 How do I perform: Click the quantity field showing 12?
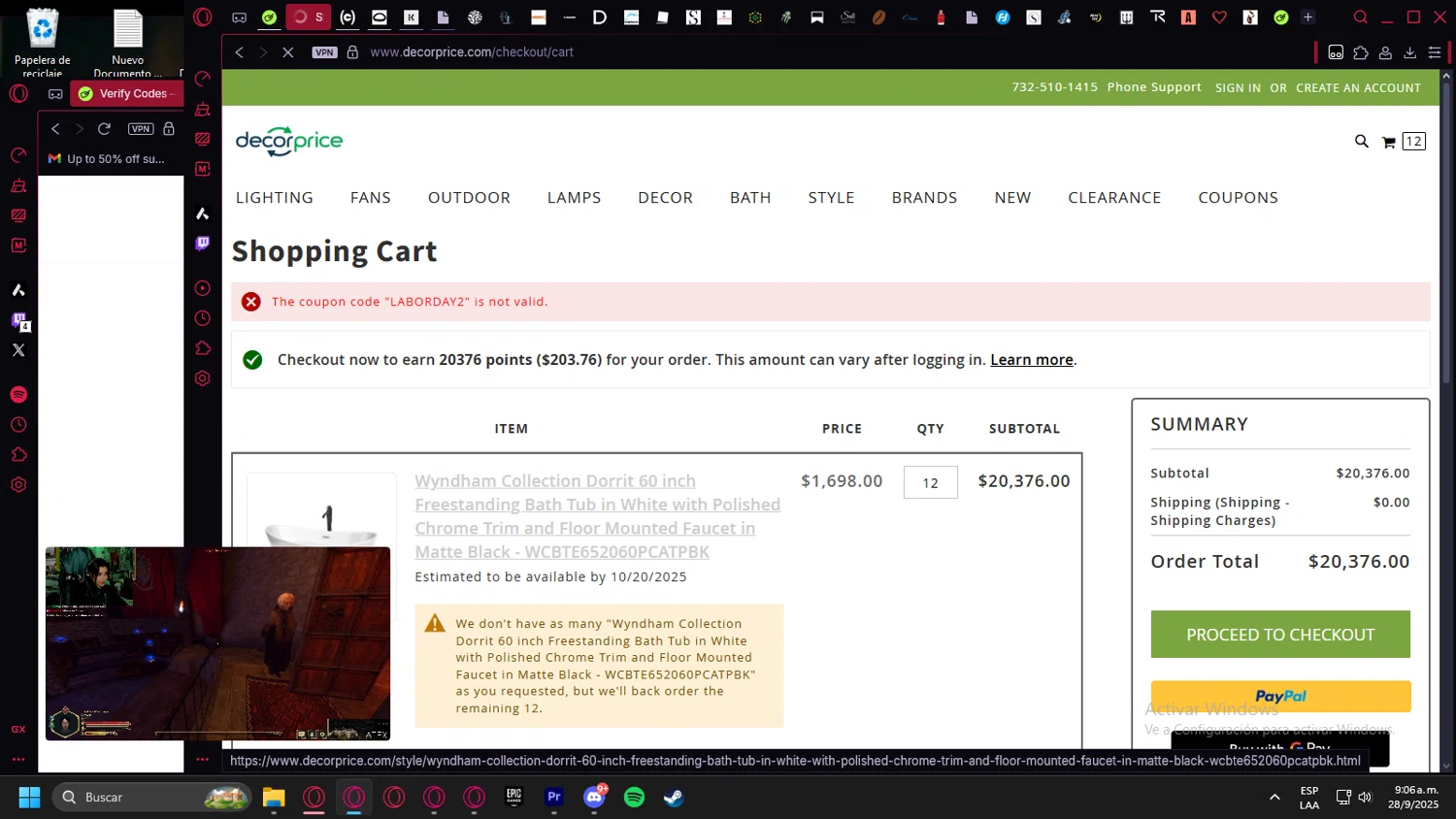pos(931,482)
